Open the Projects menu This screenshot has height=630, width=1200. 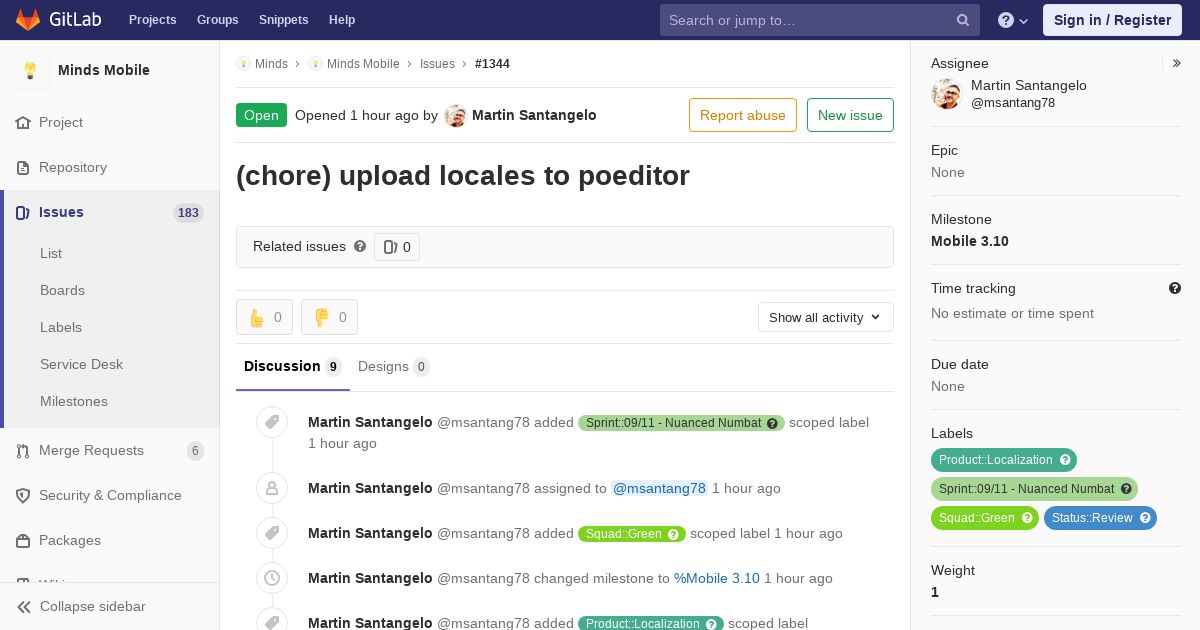[x=152, y=20]
